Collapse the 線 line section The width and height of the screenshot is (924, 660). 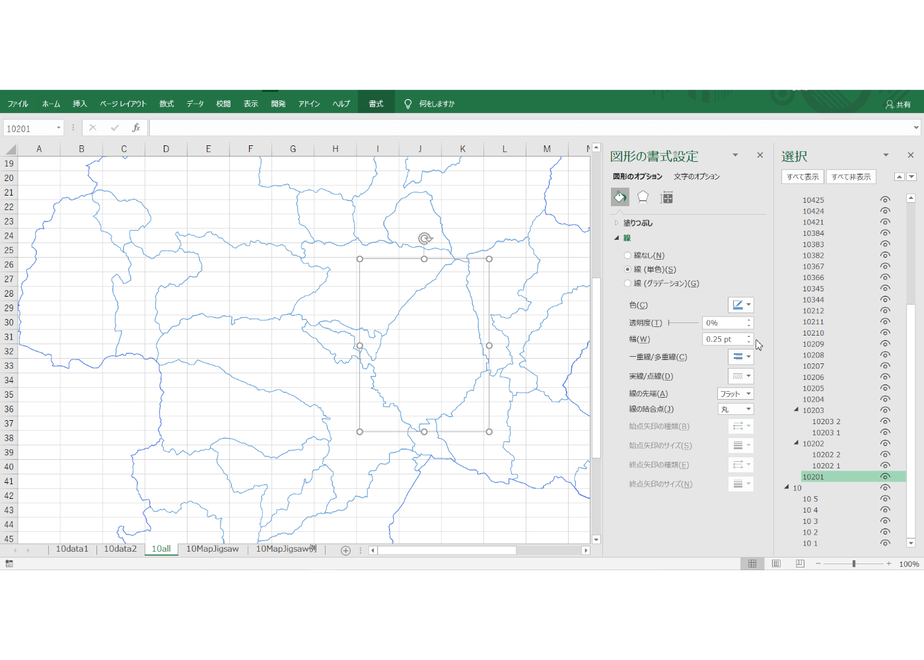tap(617, 238)
